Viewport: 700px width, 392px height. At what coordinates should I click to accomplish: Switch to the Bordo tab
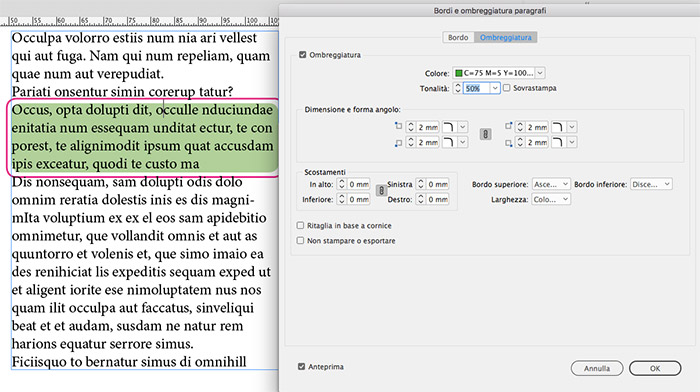[458, 38]
